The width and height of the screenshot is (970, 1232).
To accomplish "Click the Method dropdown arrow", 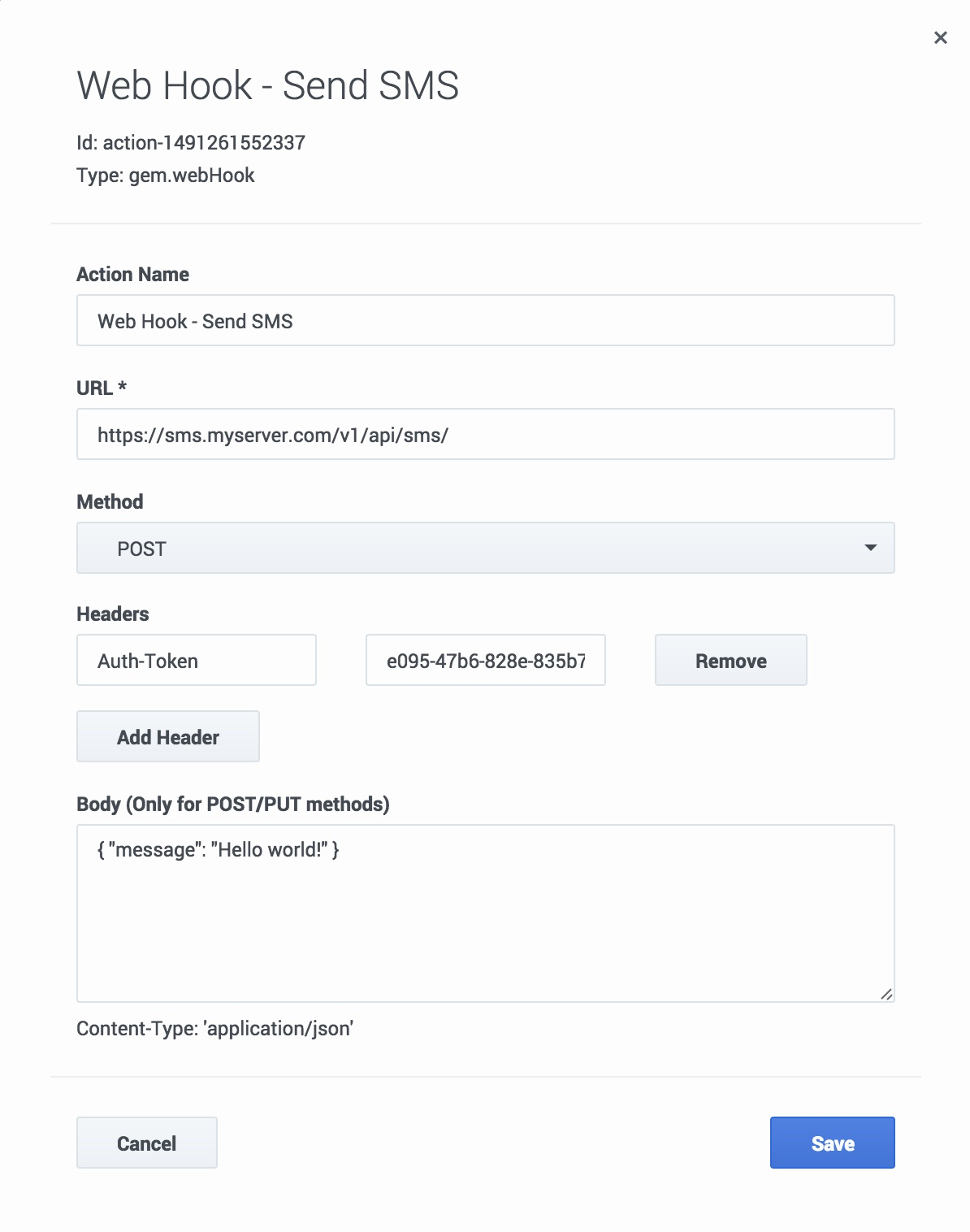I will pos(871,549).
